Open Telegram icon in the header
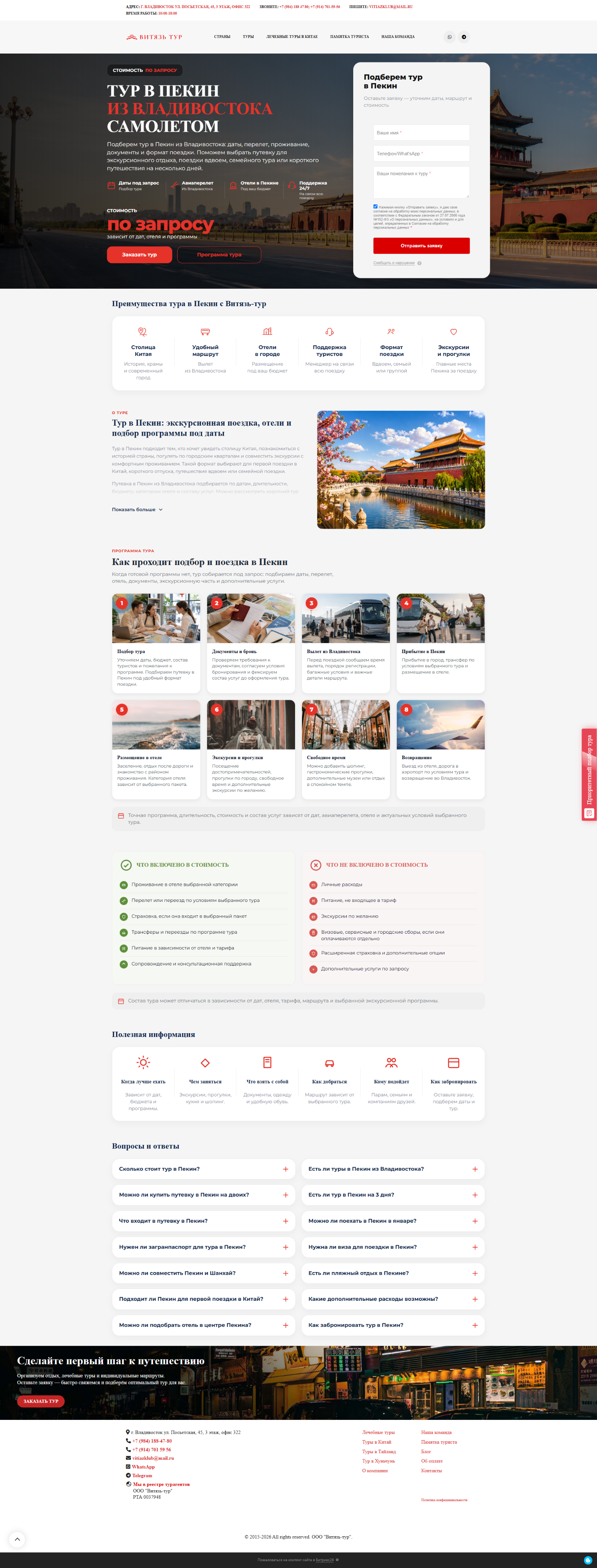597x1568 pixels. [x=464, y=37]
